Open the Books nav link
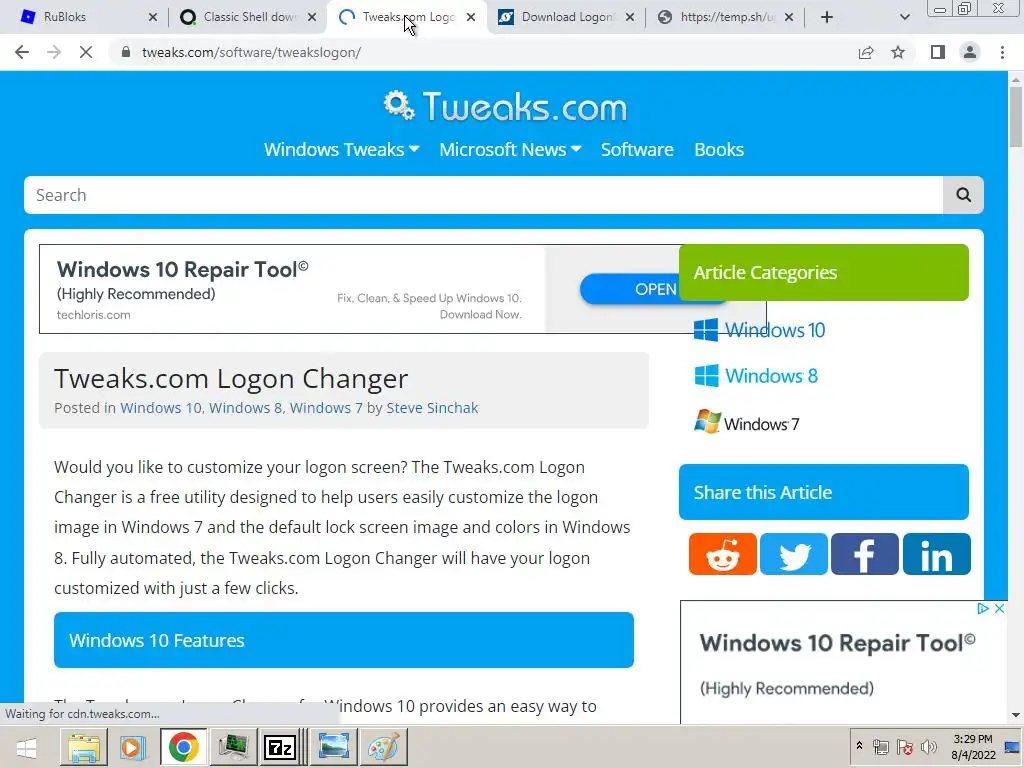Screen dimensions: 1024x768 (x=719, y=150)
